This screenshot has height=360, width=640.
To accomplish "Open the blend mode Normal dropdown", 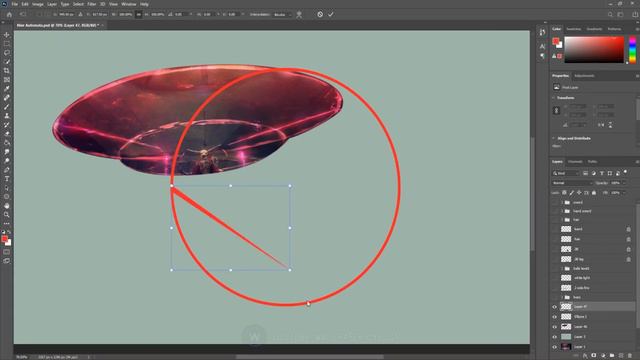I will 572,183.
